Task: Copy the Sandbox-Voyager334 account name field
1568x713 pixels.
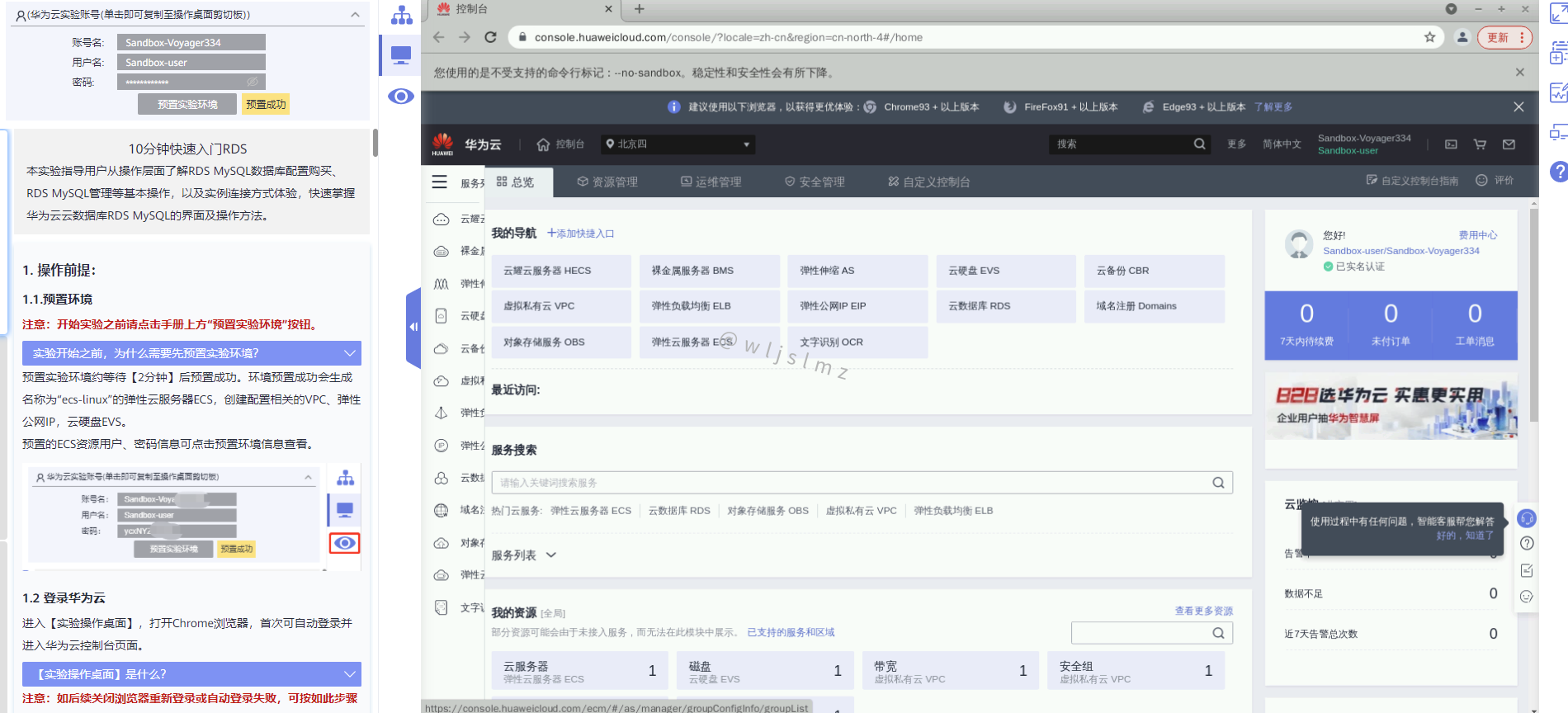Action: tap(191, 42)
